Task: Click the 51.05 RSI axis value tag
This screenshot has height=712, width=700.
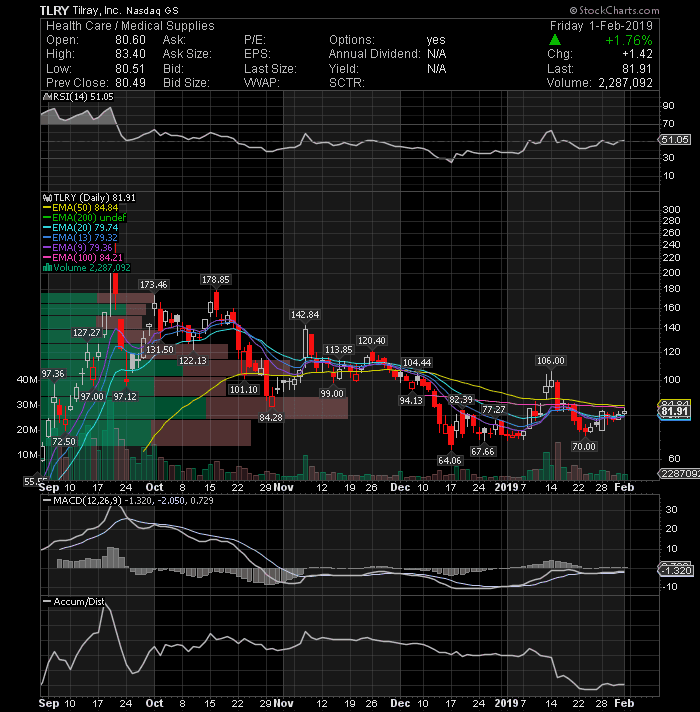Action: (674, 139)
